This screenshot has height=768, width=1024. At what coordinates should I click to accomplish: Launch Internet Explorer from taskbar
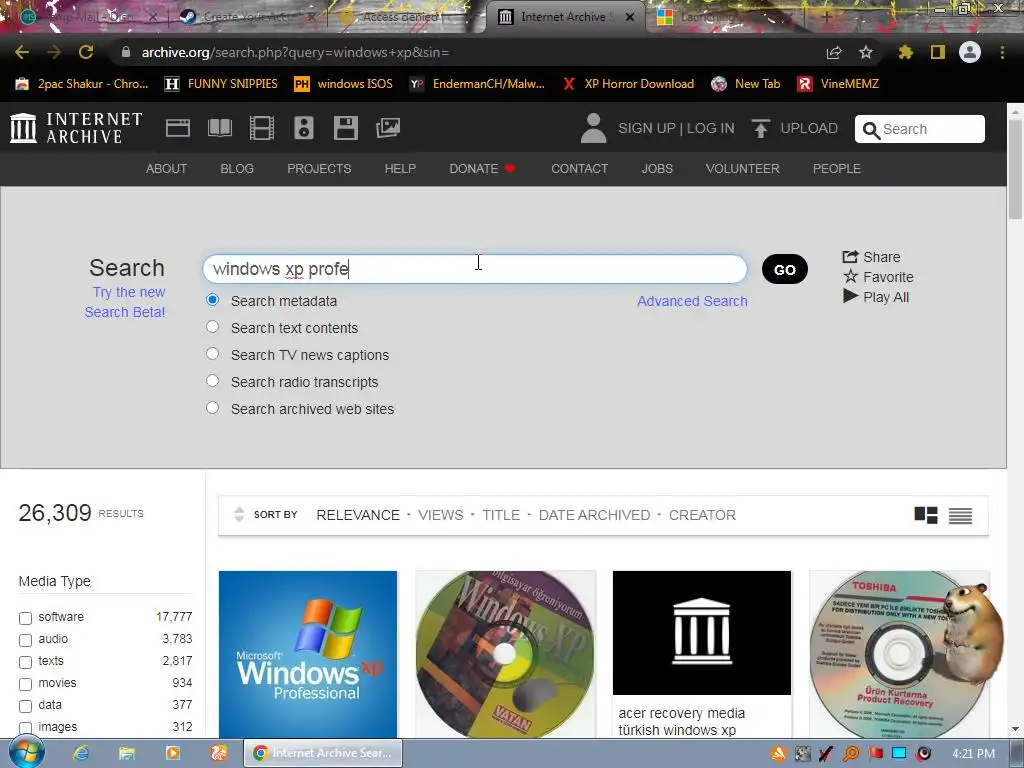(x=81, y=753)
